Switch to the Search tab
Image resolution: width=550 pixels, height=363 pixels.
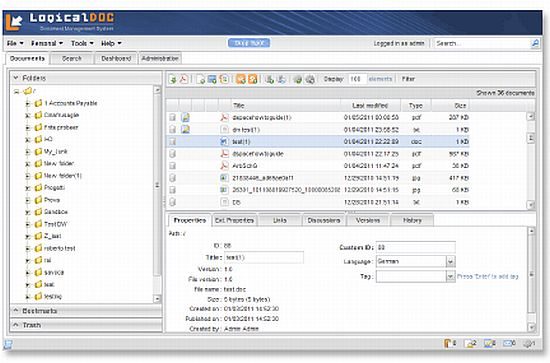click(x=72, y=59)
